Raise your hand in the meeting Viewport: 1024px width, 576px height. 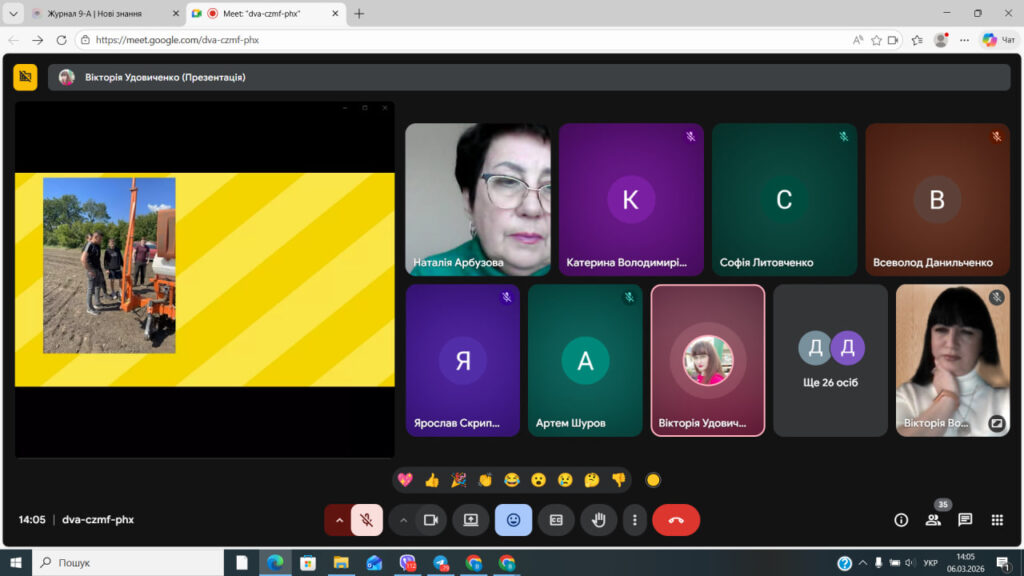tap(598, 520)
